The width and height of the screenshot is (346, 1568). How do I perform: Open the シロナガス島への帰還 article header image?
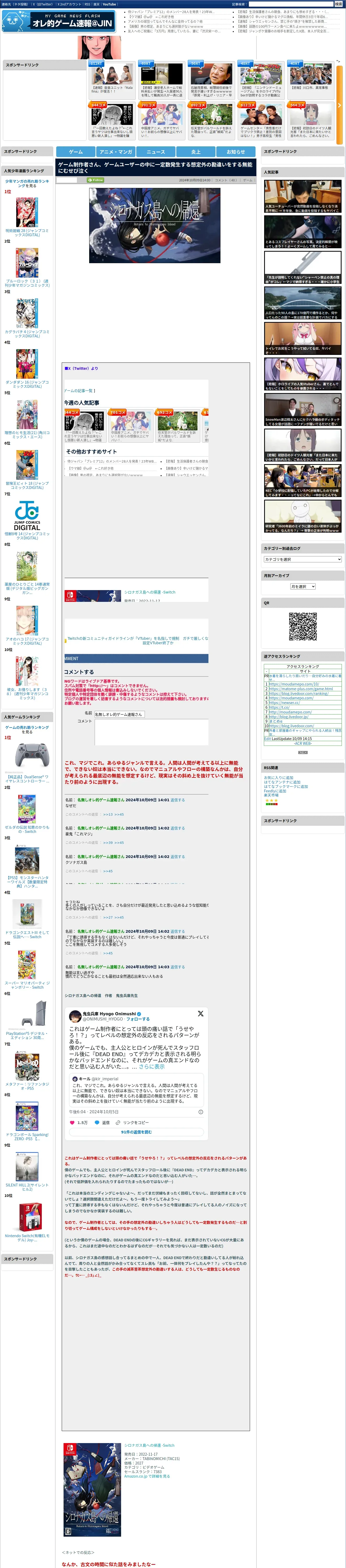point(155,225)
